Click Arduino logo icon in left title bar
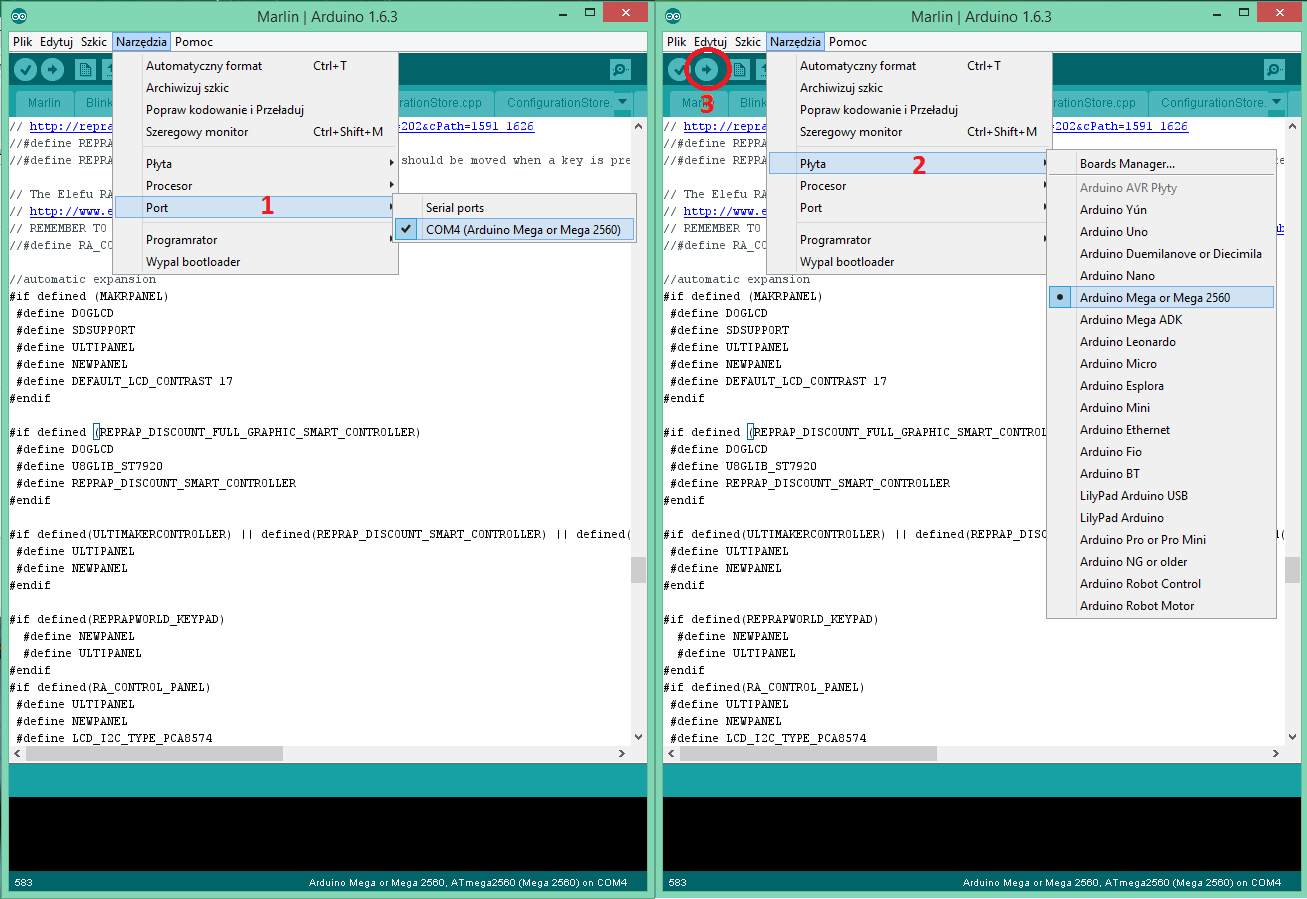 pyautogui.click(x=19, y=16)
